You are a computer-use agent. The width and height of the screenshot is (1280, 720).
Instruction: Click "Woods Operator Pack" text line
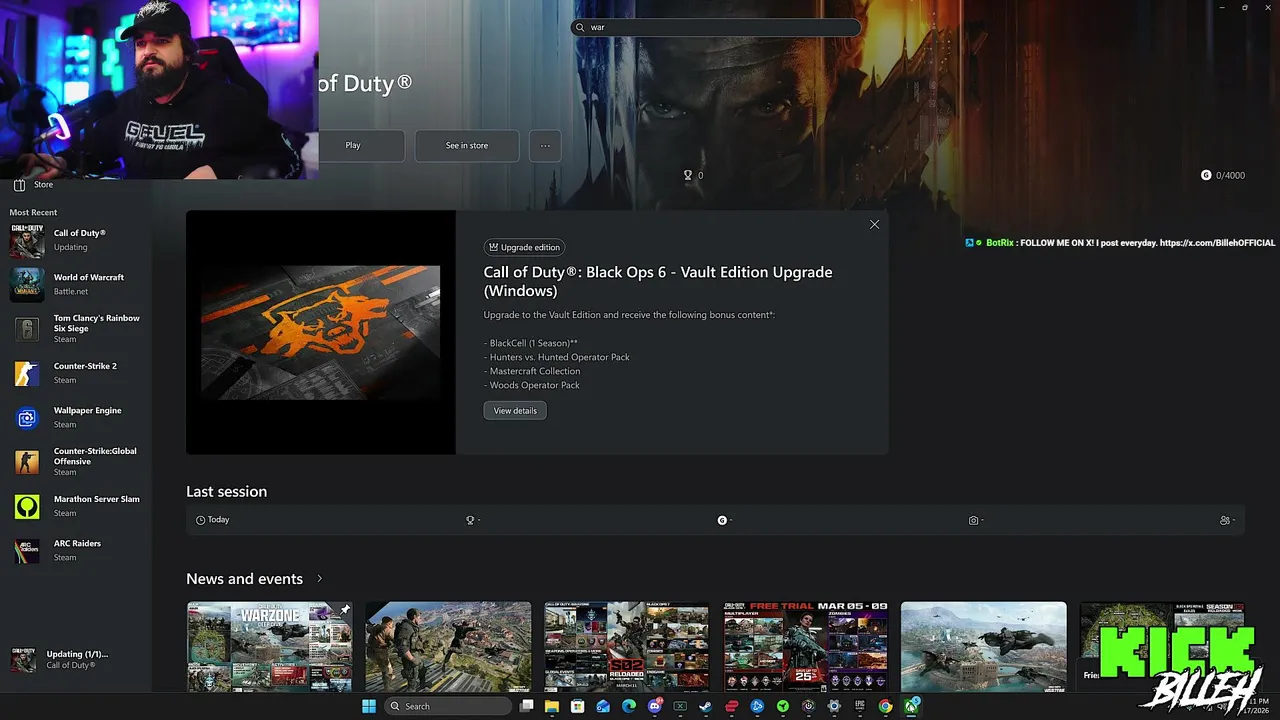click(x=532, y=385)
